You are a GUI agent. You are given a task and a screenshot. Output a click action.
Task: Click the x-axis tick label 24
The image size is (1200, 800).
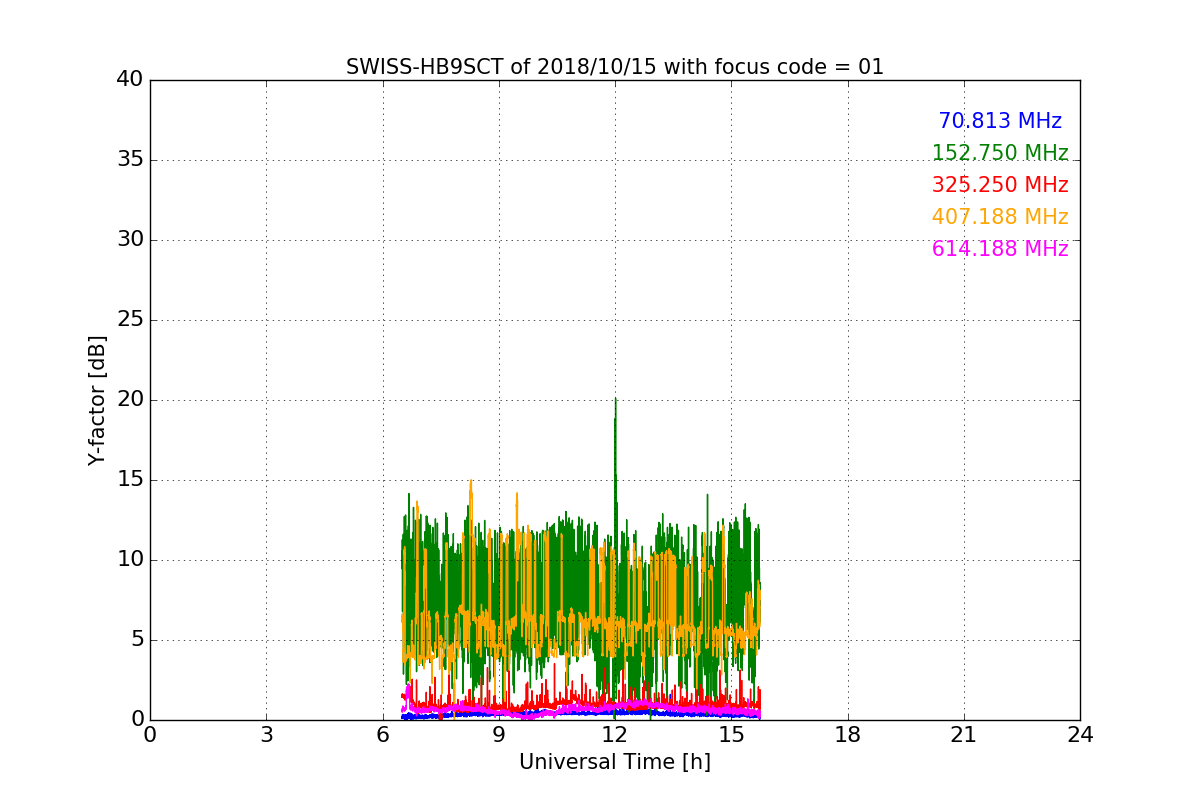coord(1080,734)
